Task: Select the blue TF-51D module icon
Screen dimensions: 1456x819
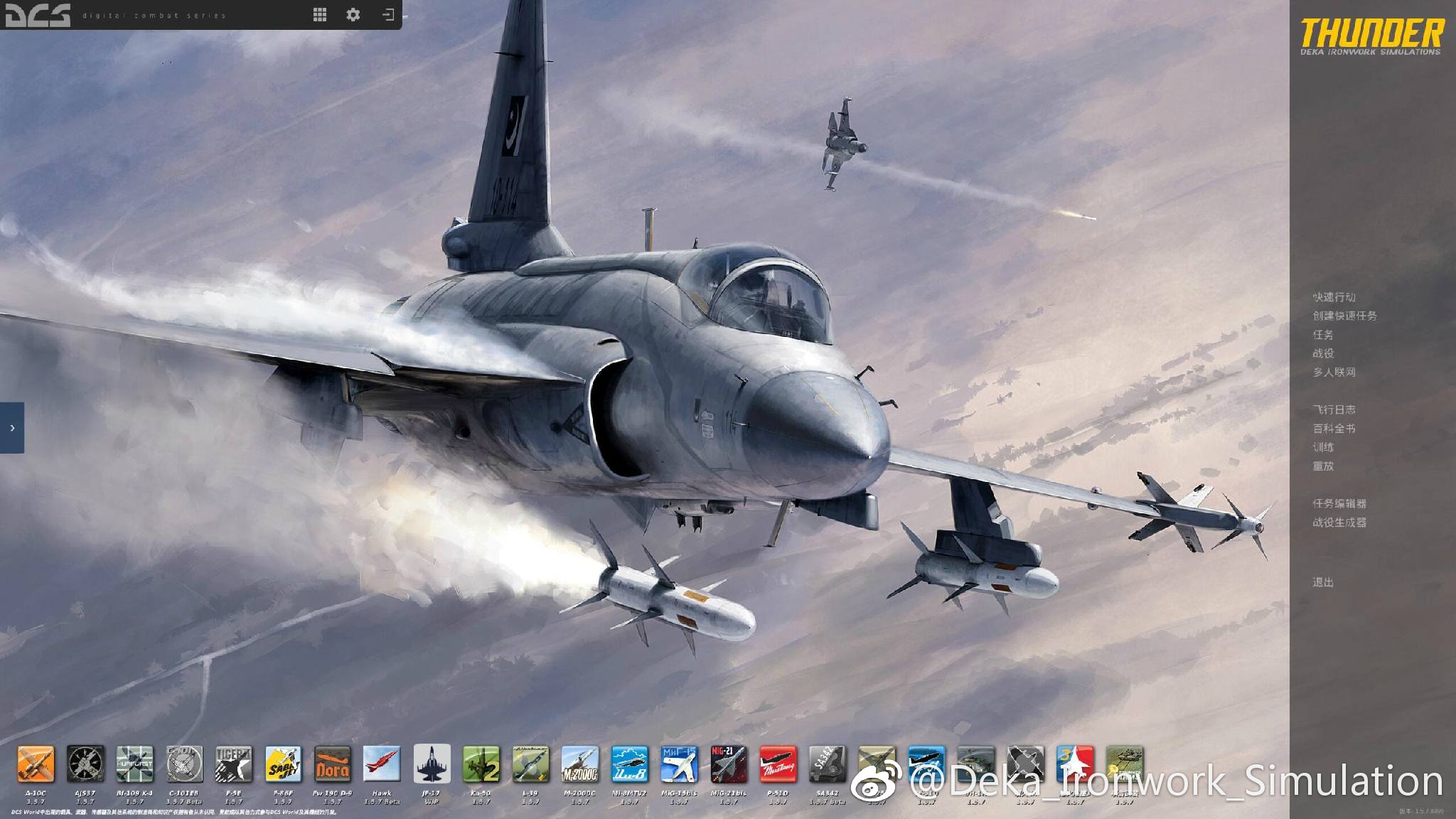Action: (926, 764)
